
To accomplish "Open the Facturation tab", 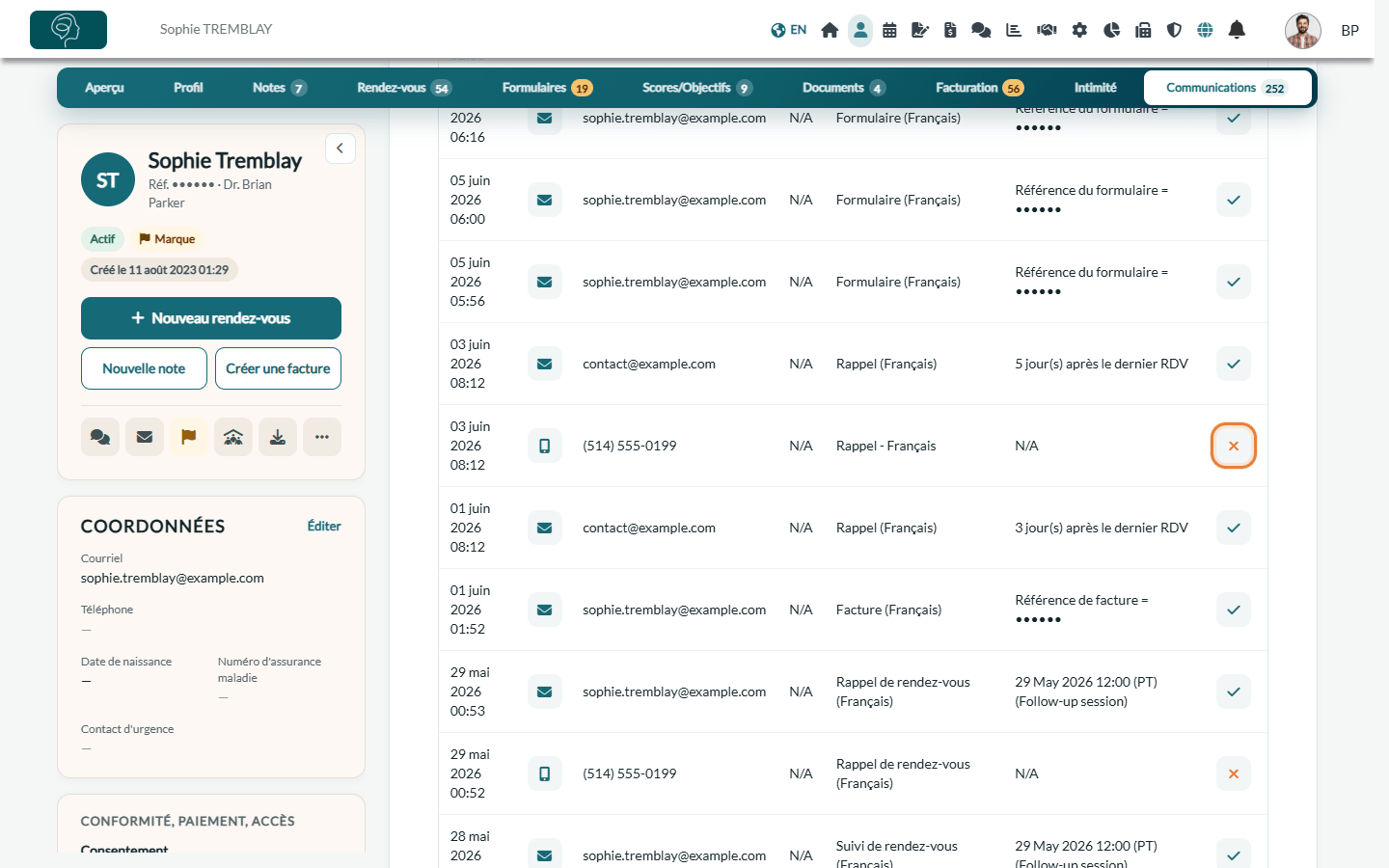I will tap(979, 88).
